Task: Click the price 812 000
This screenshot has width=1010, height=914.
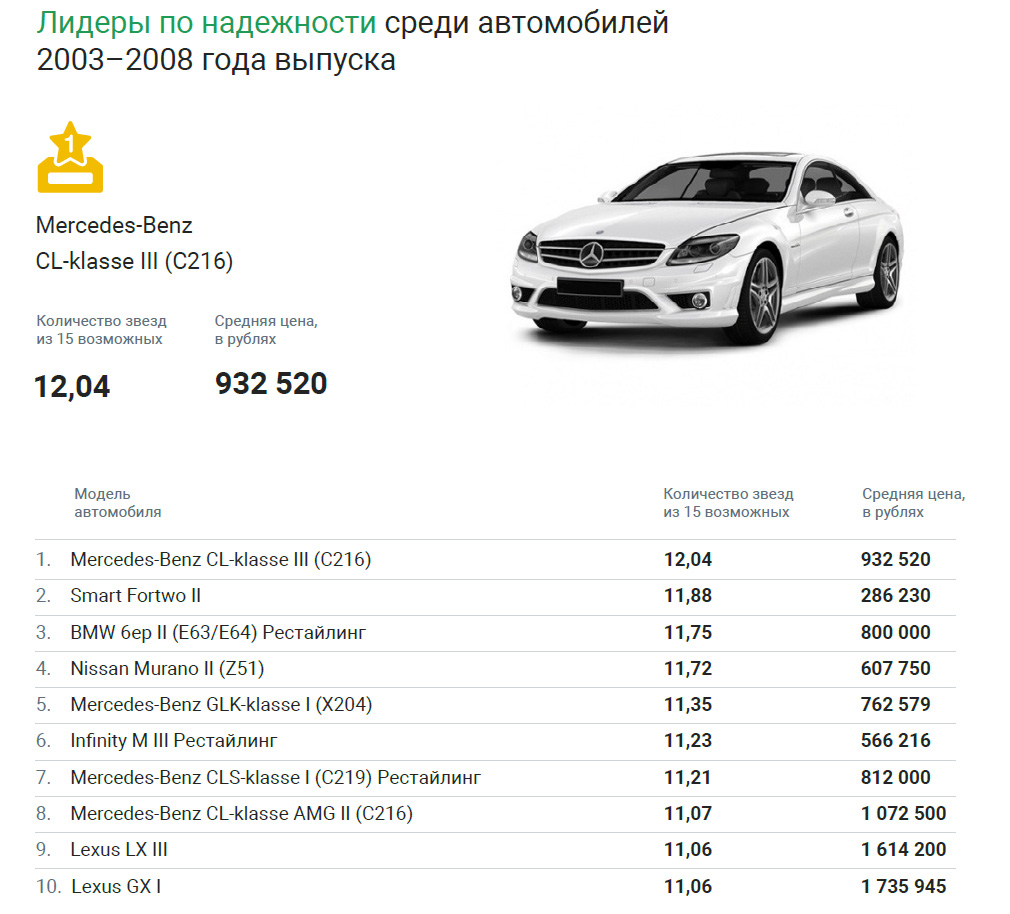Action: point(895,777)
